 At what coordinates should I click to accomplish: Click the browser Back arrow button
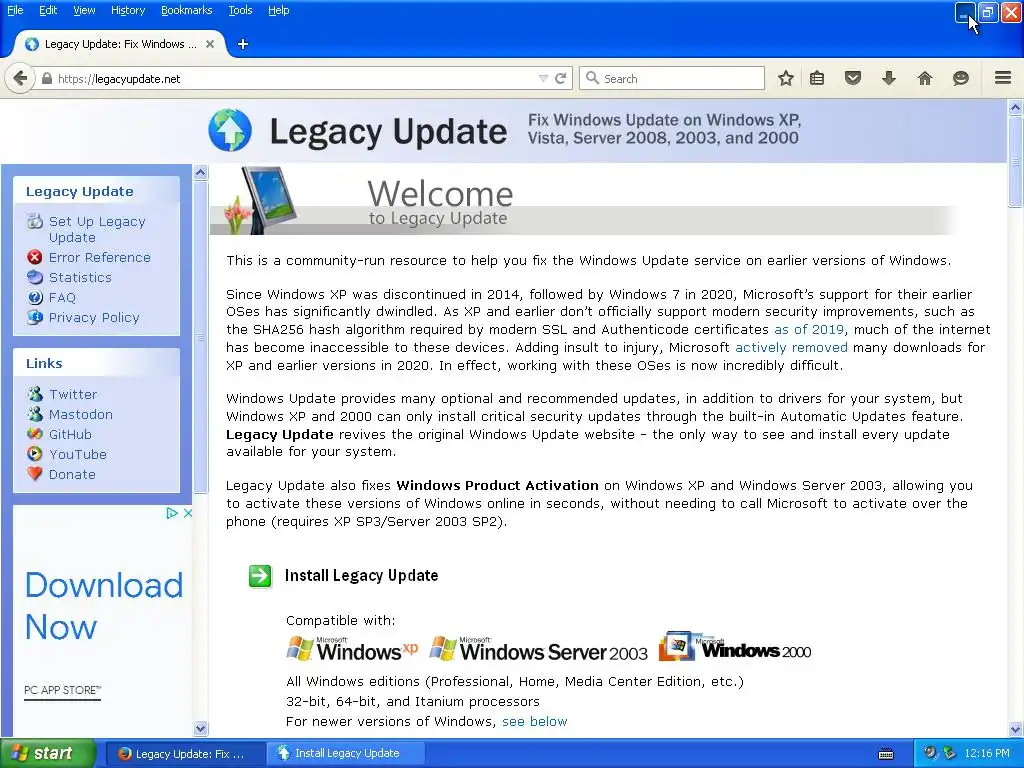20,78
